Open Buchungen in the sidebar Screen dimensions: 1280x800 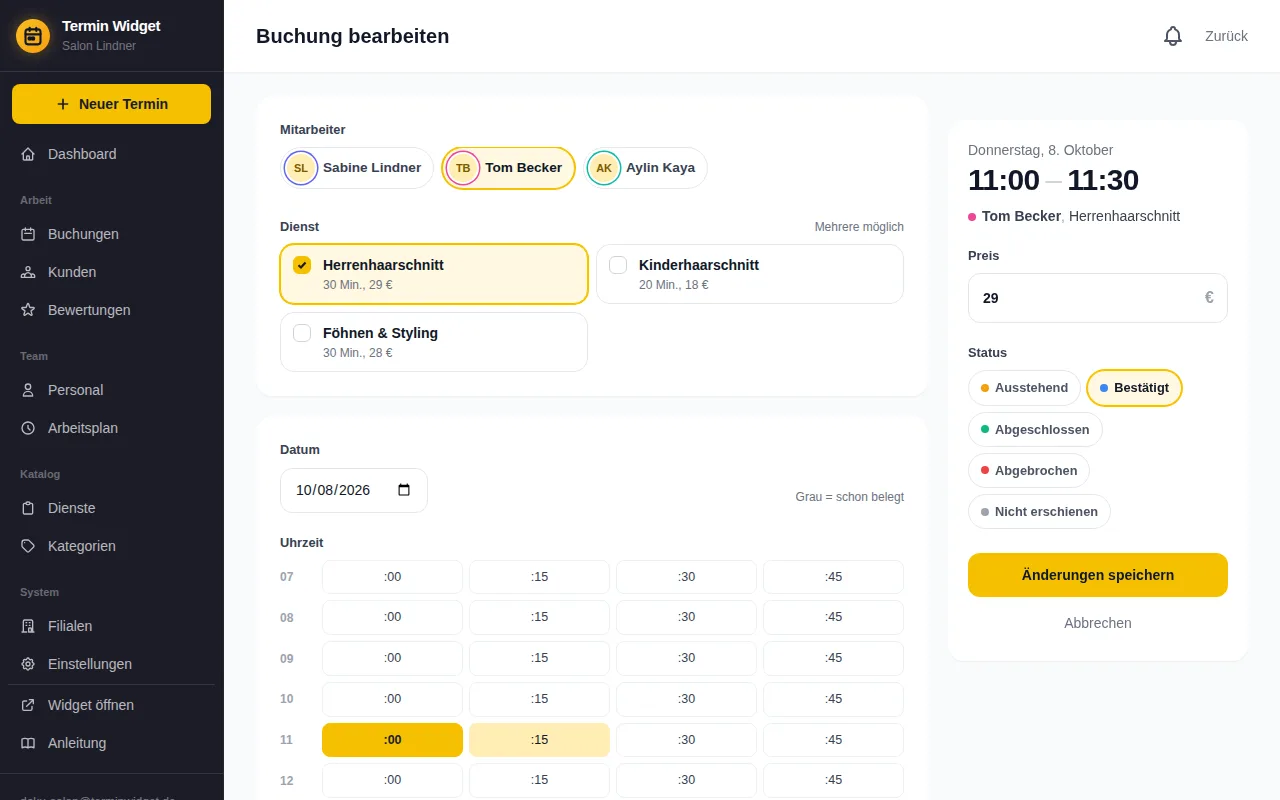[112, 234]
